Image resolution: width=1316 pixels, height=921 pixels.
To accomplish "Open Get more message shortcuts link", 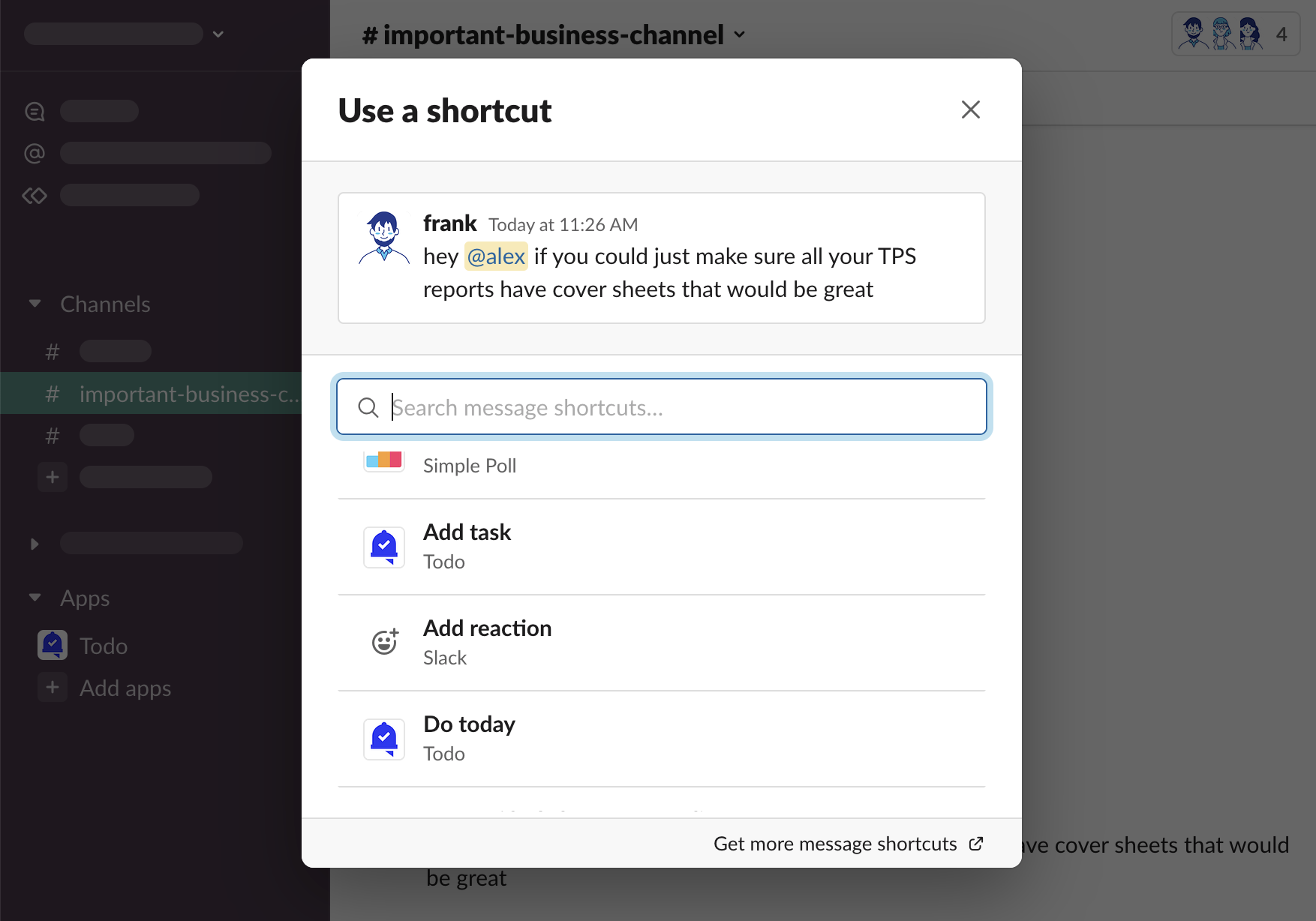I will click(849, 844).
